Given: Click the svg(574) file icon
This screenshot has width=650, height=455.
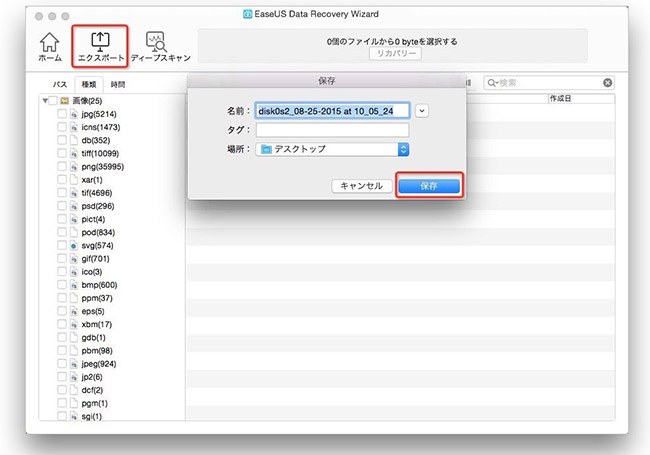Looking at the screenshot, I should coord(74,245).
